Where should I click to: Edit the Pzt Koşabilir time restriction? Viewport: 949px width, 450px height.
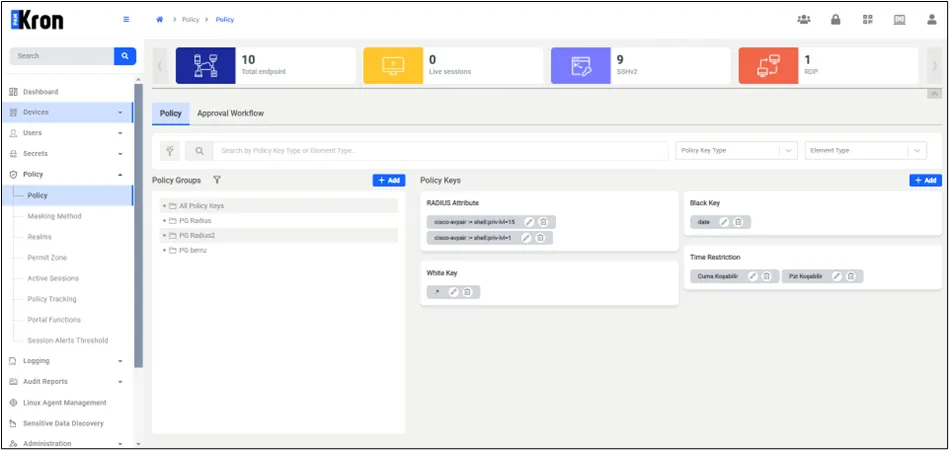[x=837, y=276]
